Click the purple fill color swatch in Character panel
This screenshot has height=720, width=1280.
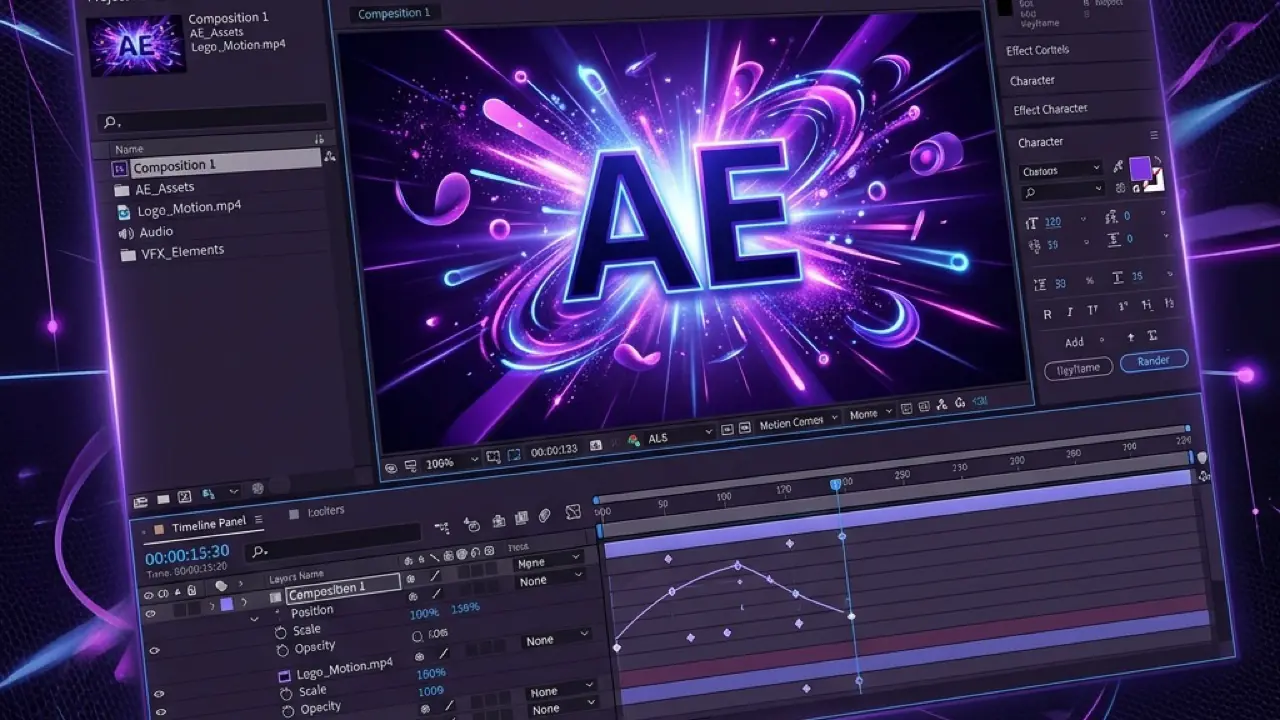(x=1138, y=170)
